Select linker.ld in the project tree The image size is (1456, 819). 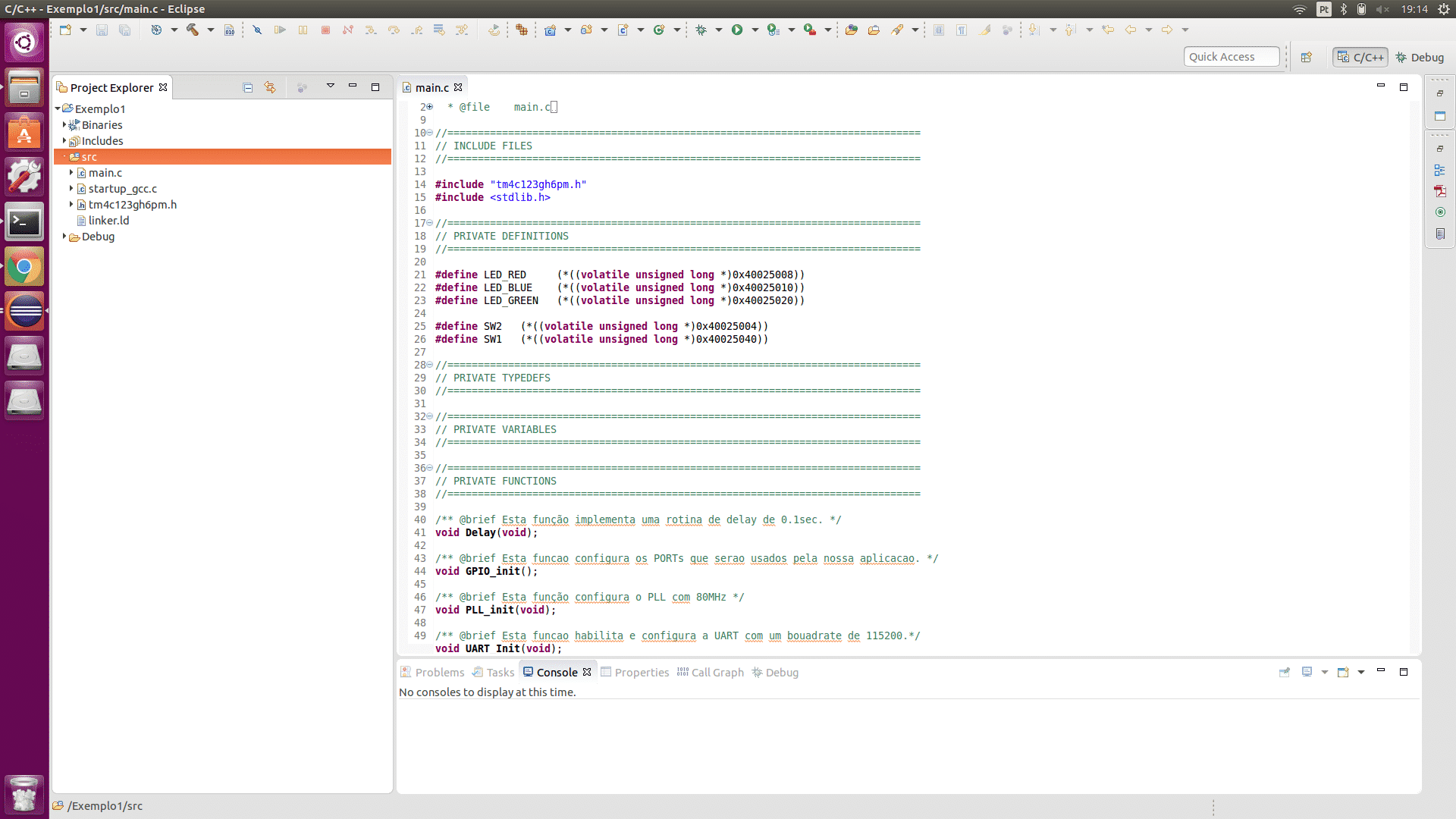point(108,221)
